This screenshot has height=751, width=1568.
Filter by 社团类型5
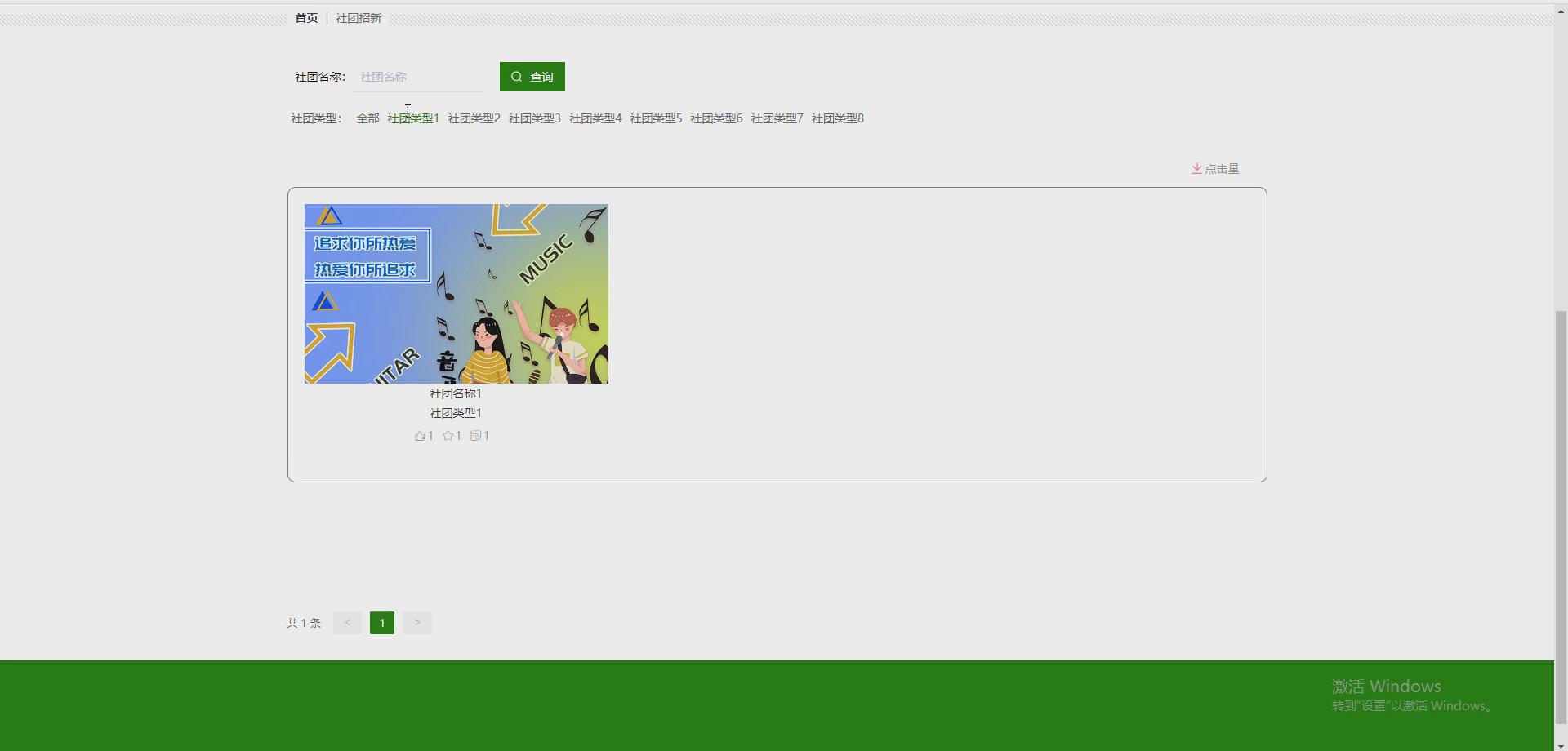click(656, 118)
